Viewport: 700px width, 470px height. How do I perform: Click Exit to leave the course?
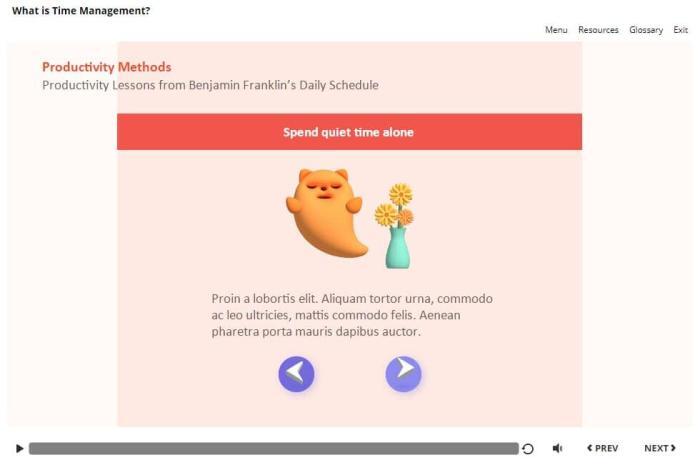tap(681, 30)
